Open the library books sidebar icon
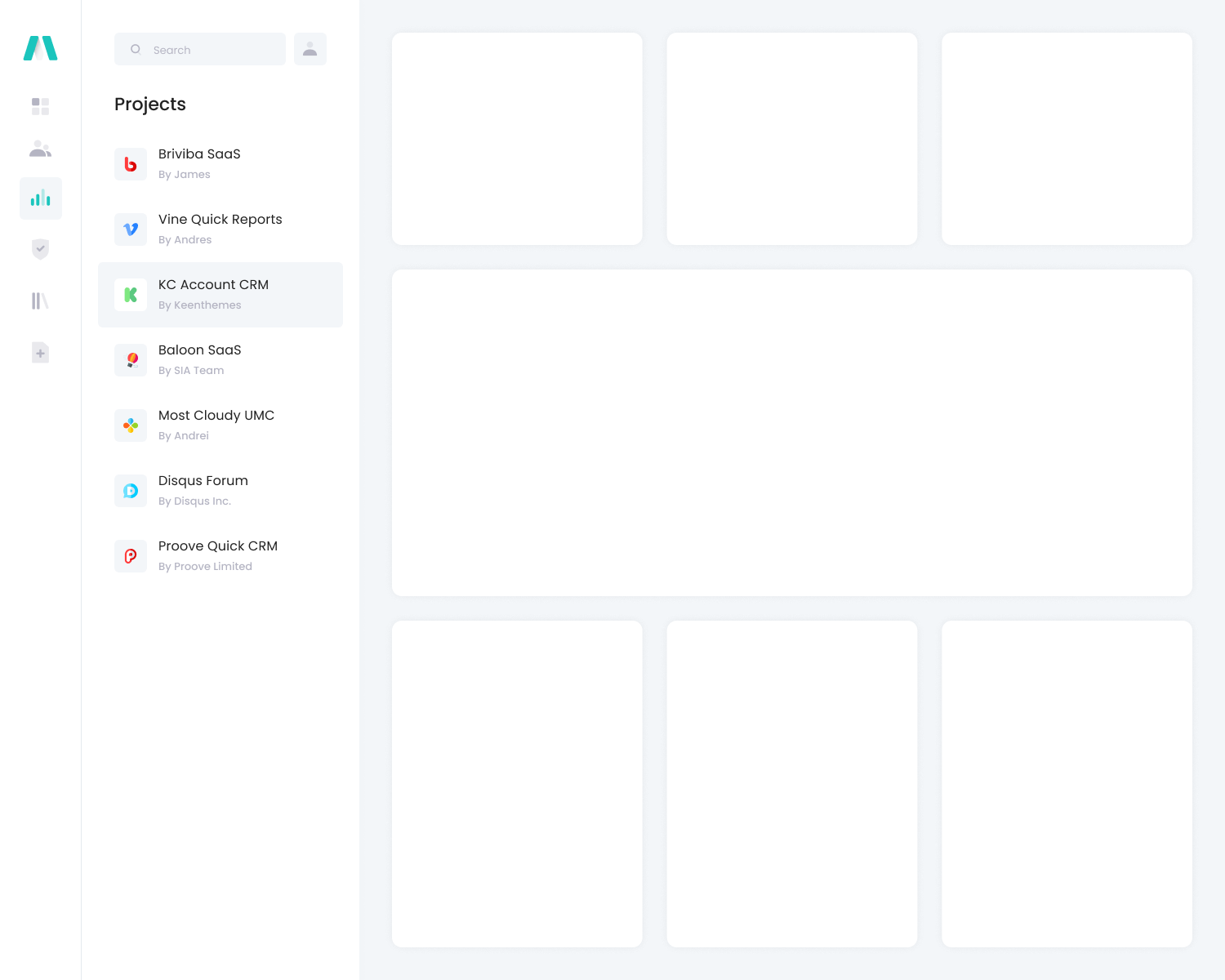Viewport: 1225px width, 980px height. click(x=40, y=301)
